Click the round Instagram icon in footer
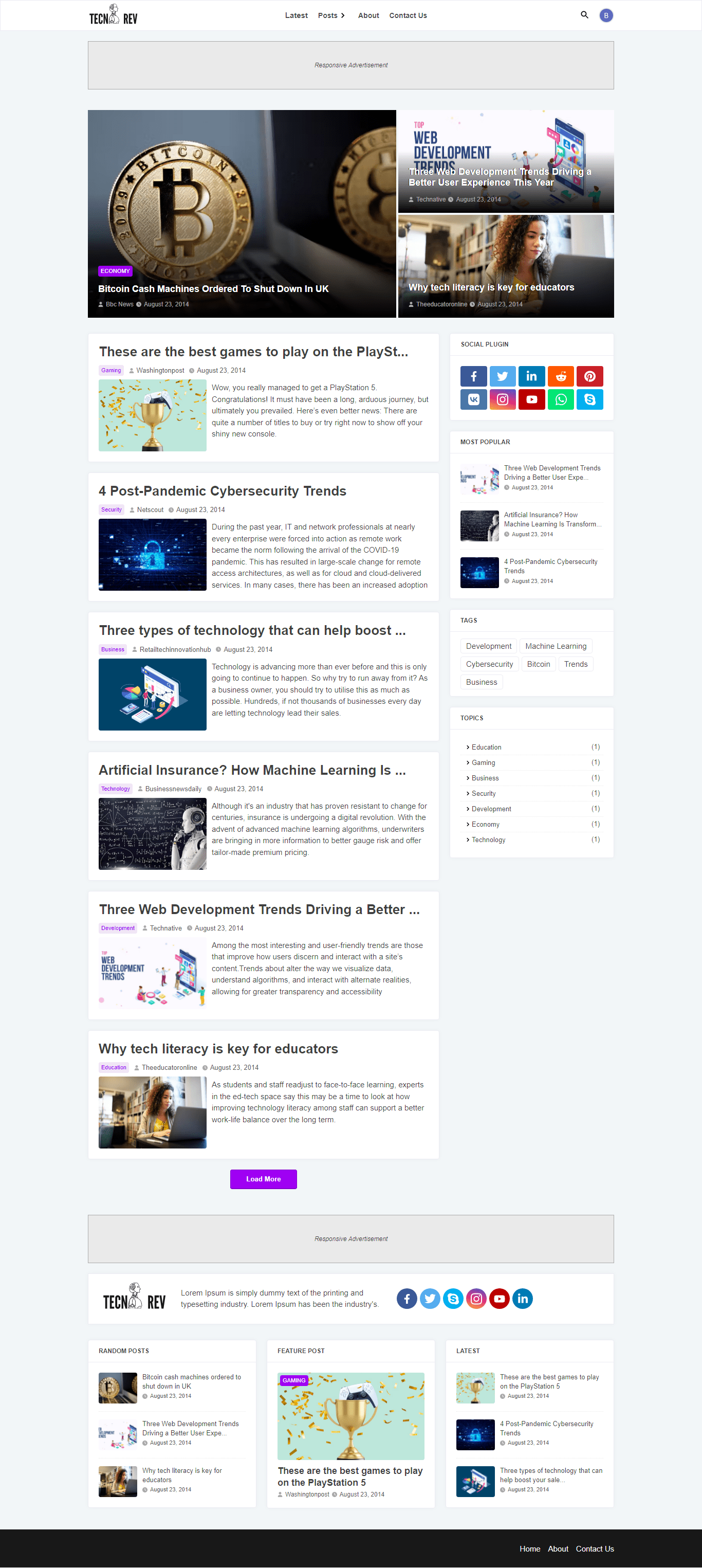 (476, 1298)
